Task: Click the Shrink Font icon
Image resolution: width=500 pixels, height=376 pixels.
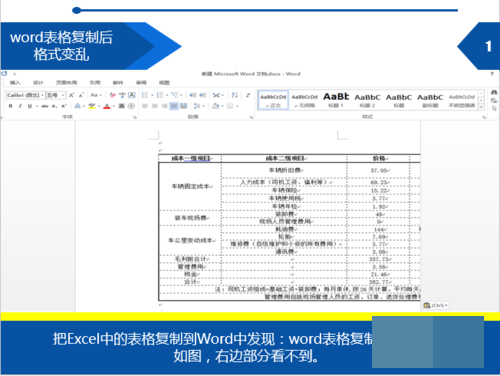Action: point(81,95)
